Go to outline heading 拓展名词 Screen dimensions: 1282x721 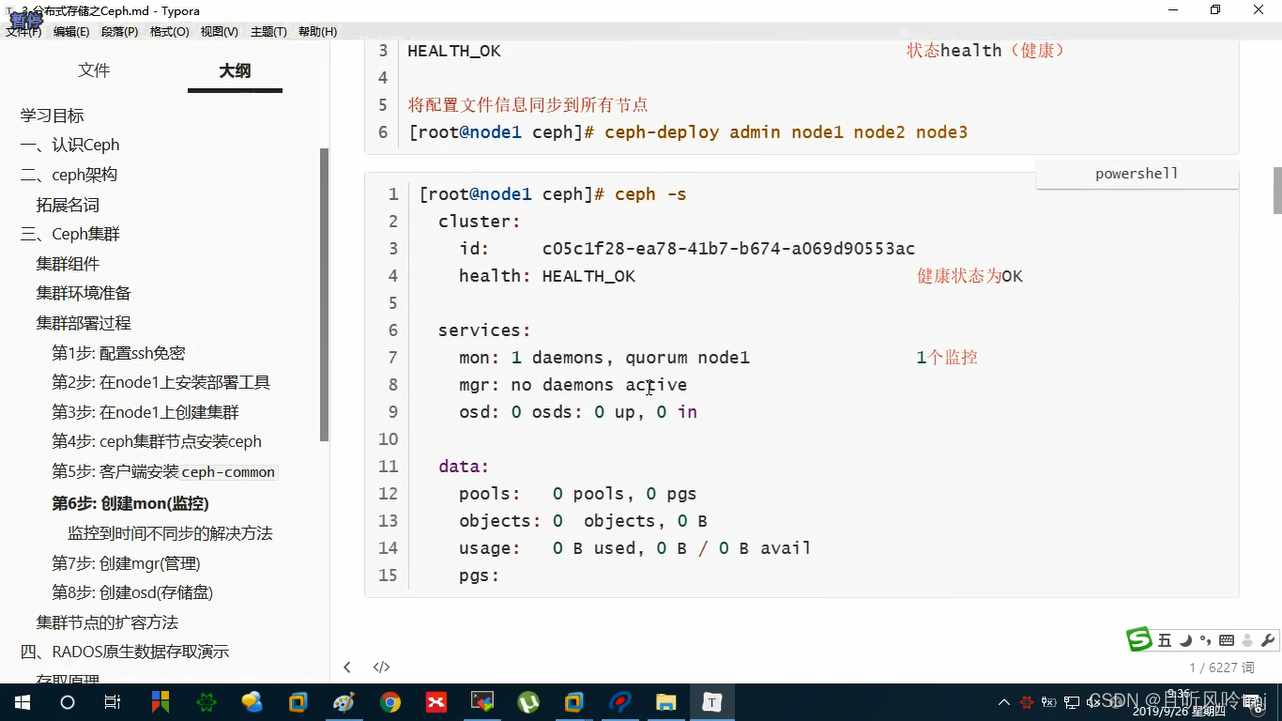(x=68, y=205)
